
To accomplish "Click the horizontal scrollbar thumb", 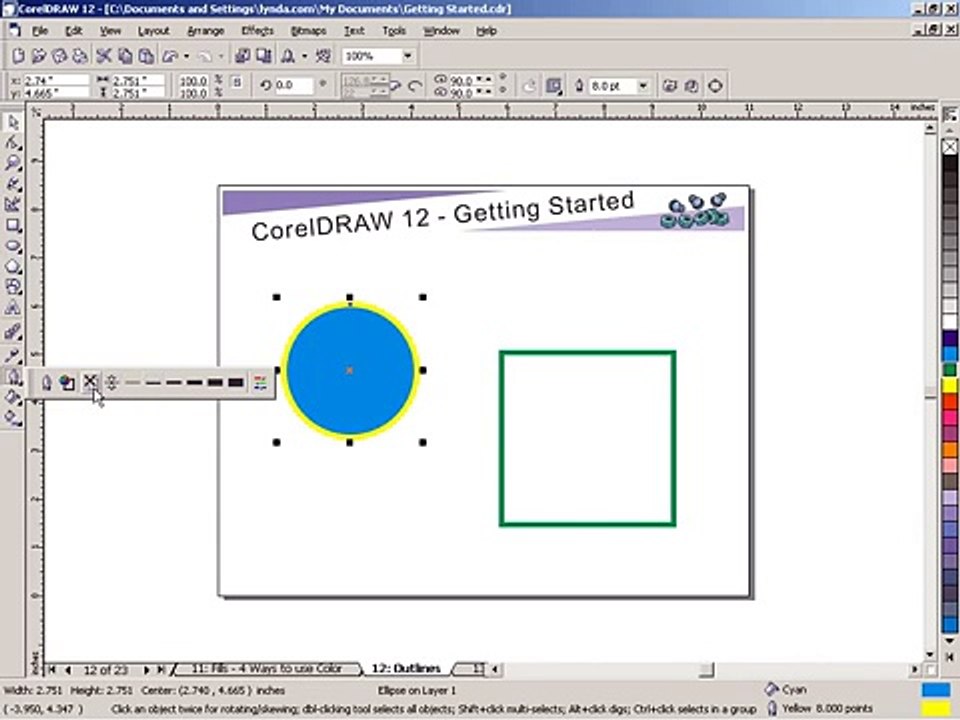I will [707, 670].
